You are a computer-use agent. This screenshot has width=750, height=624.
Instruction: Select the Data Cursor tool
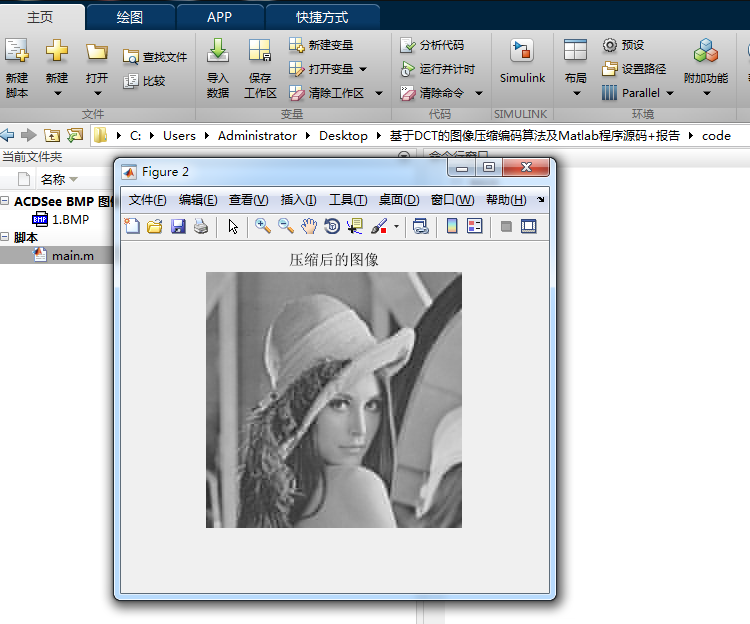(x=355, y=226)
